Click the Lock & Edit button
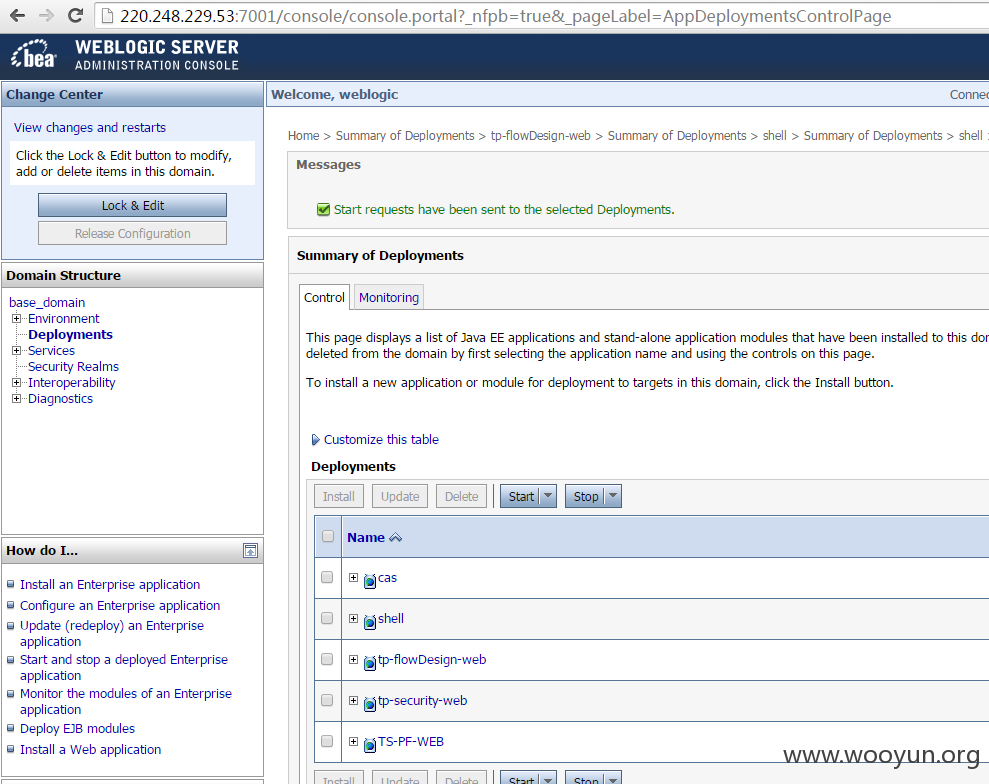The width and height of the screenshot is (989, 784). coord(132,206)
